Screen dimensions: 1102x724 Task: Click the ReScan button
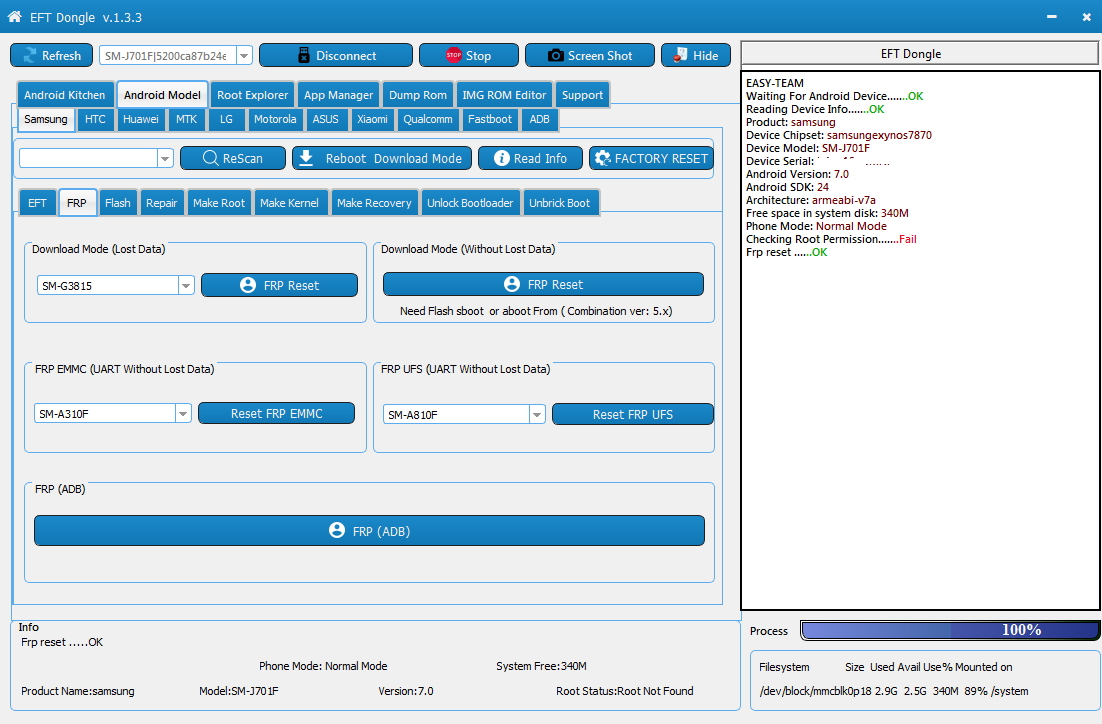pos(233,158)
